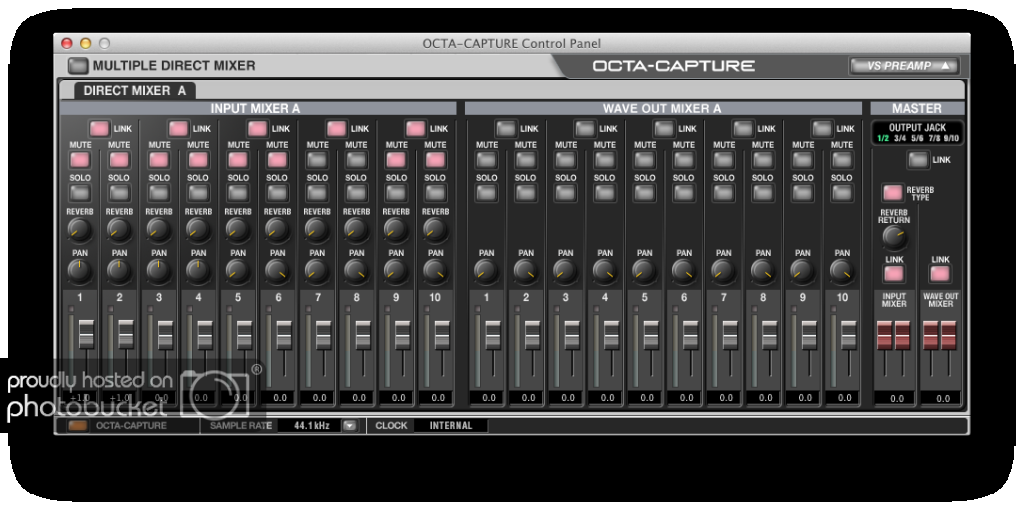The width and height of the screenshot is (1024, 510).
Task: Solo wave out channel 8
Action: (x=763, y=193)
